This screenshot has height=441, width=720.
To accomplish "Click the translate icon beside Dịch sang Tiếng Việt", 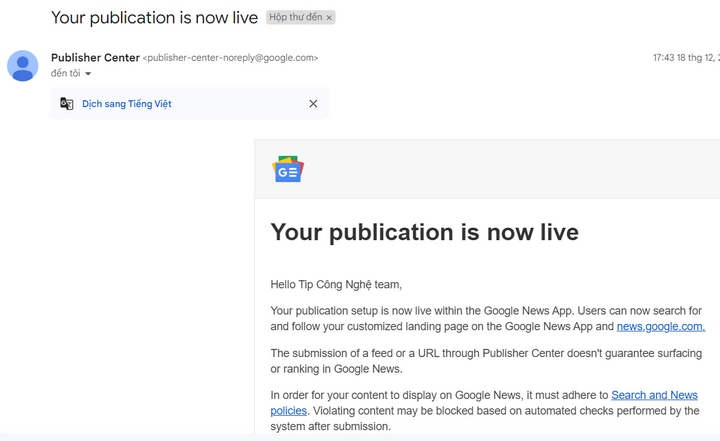I will (67, 104).
